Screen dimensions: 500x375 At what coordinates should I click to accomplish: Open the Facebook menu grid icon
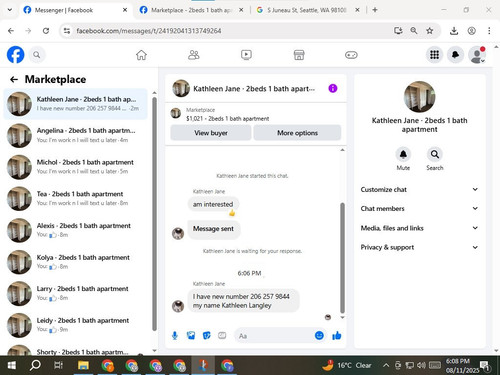click(434, 55)
